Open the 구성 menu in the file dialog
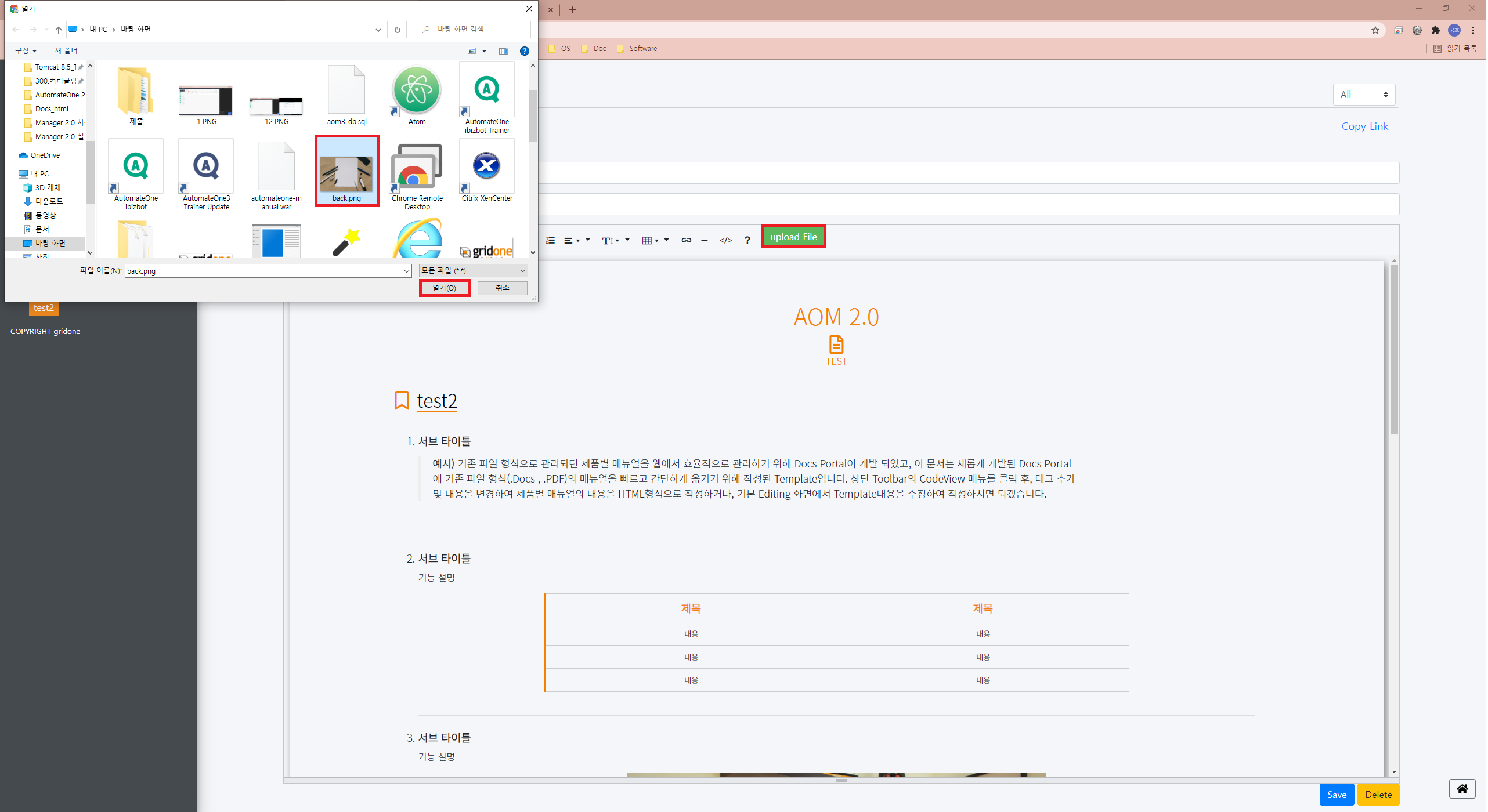 pyautogui.click(x=26, y=51)
